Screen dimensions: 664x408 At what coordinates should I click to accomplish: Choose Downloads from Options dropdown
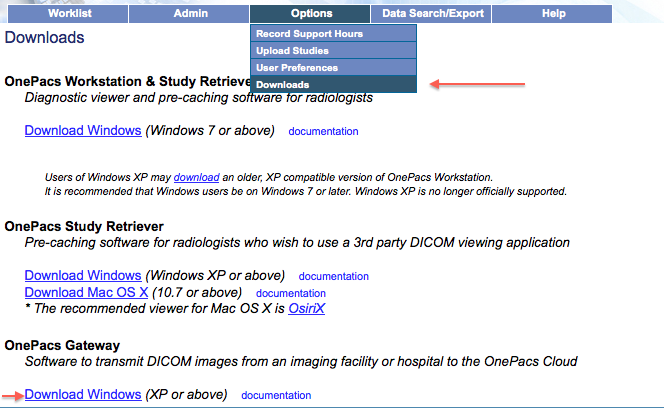[333, 84]
